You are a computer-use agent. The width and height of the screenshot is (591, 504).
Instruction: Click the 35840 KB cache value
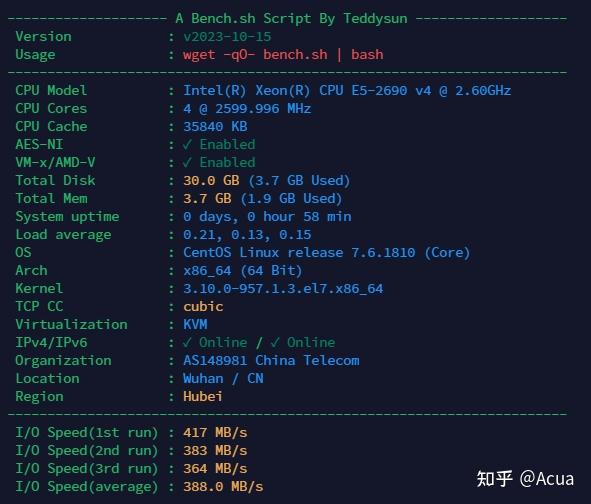[x=215, y=126]
